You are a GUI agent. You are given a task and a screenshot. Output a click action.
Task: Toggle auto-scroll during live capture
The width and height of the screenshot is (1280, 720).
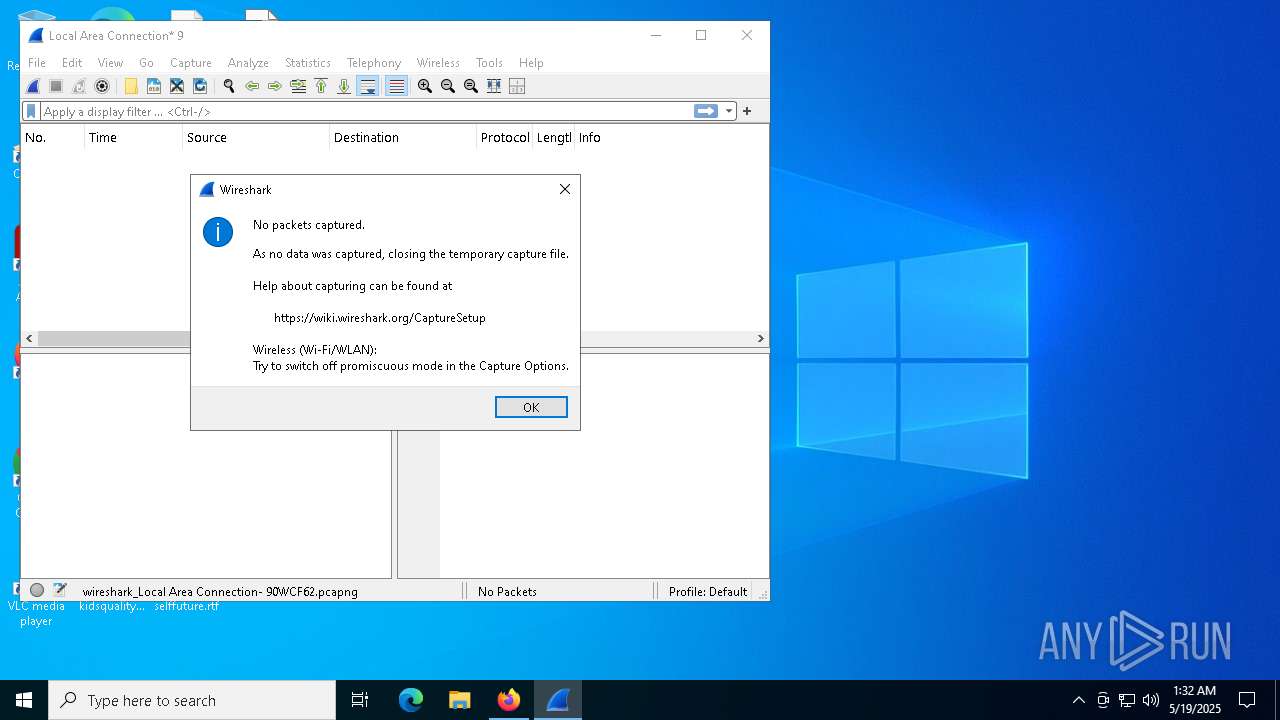point(368,86)
